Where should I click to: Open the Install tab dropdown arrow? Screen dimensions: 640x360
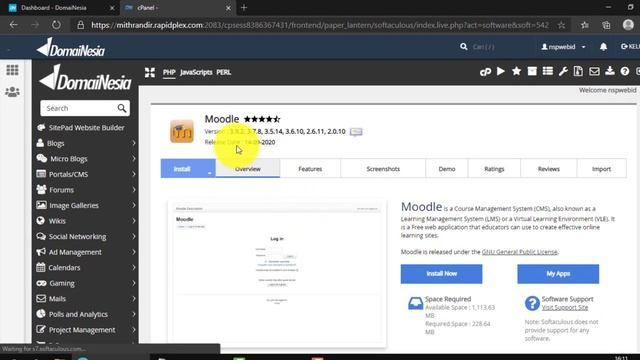point(209,173)
